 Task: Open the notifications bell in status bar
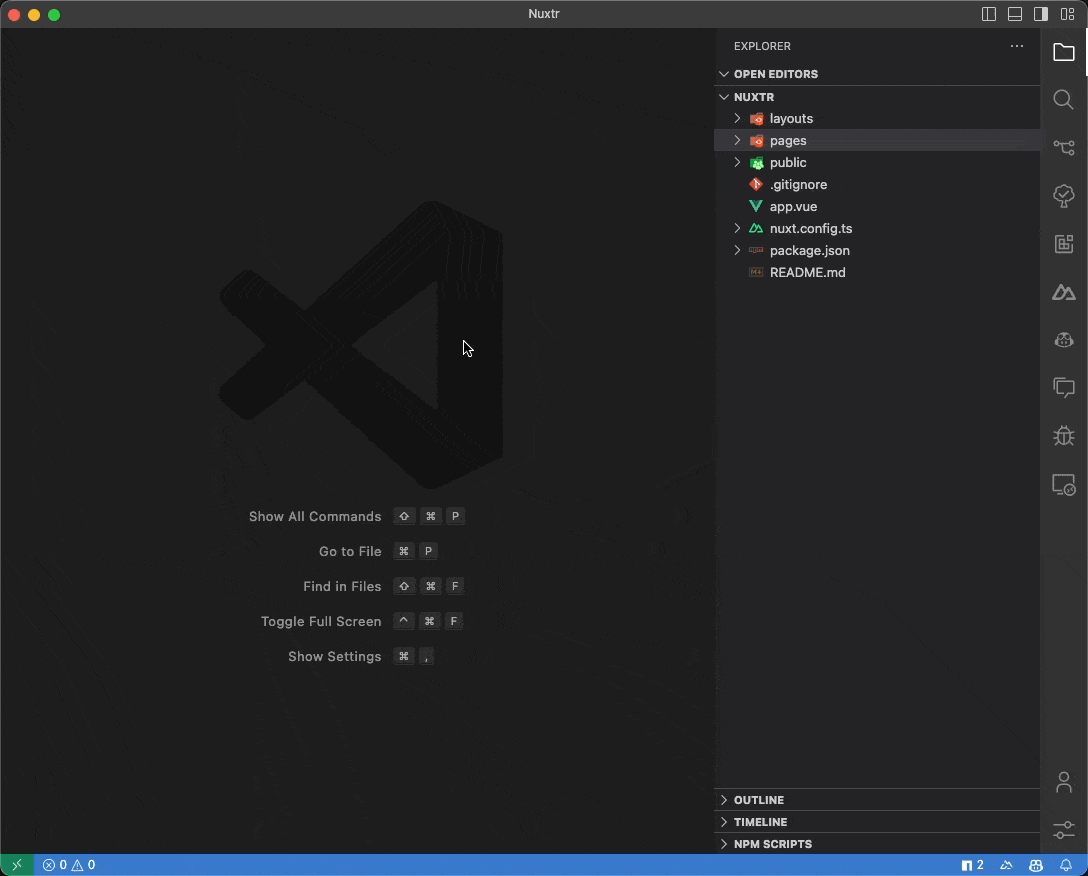point(1066,865)
